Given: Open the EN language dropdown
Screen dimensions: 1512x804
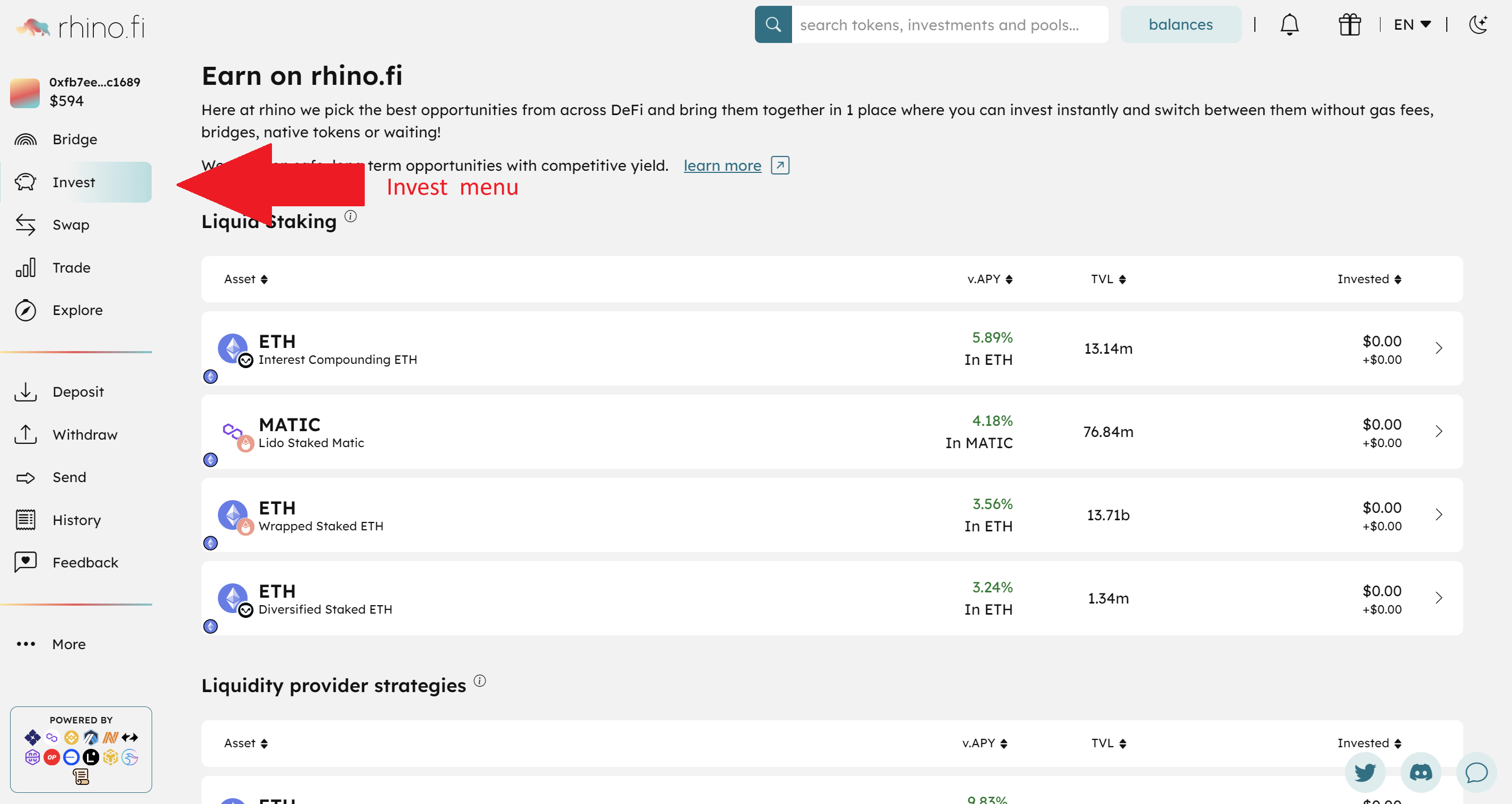Looking at the screenshot, I should click(1412, 25).
